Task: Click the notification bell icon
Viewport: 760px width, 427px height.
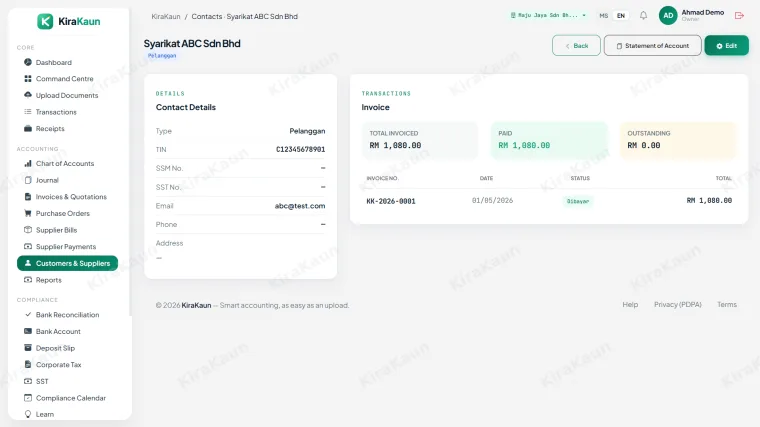Action: 643,16
